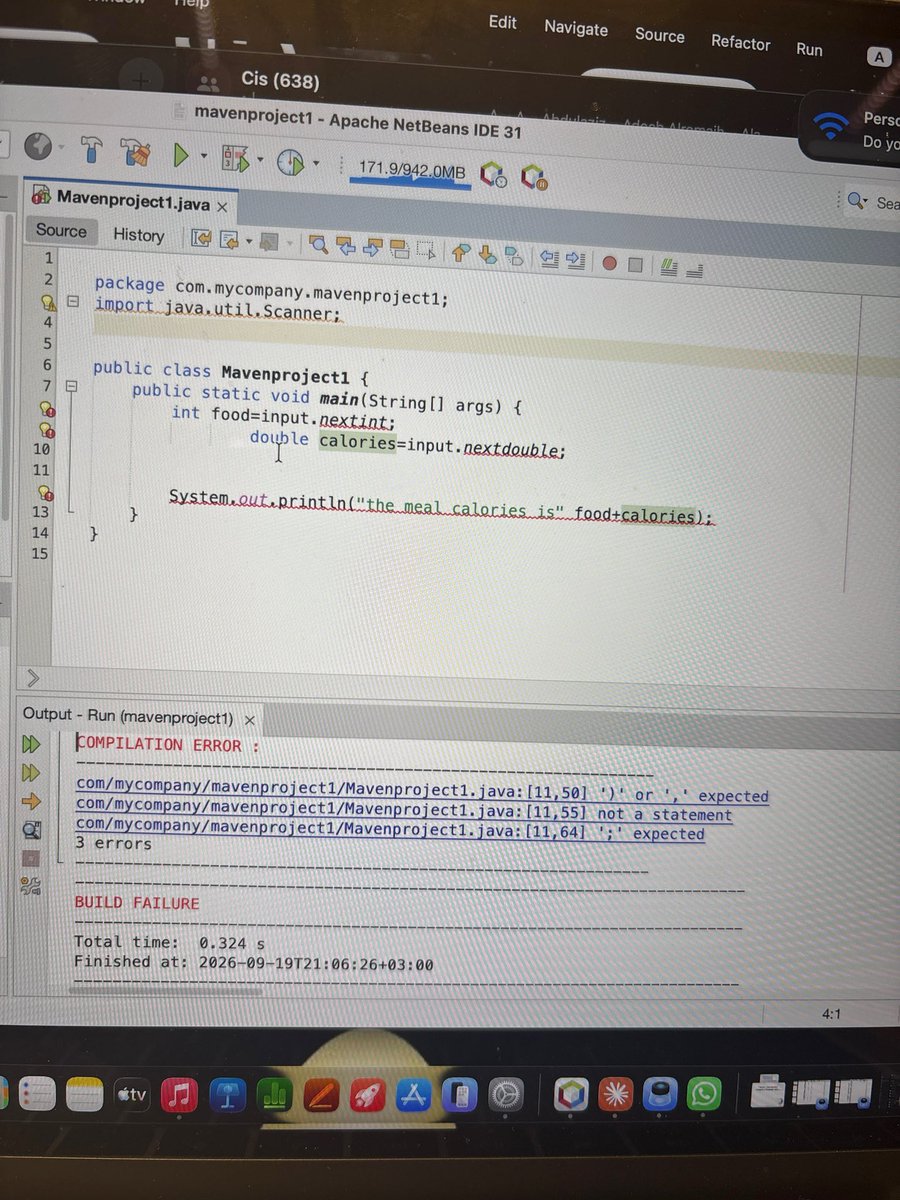This screenshot has height=1200, width=900.
Task: Click the stop square button in Output sidebar
Action: point(31,858)
